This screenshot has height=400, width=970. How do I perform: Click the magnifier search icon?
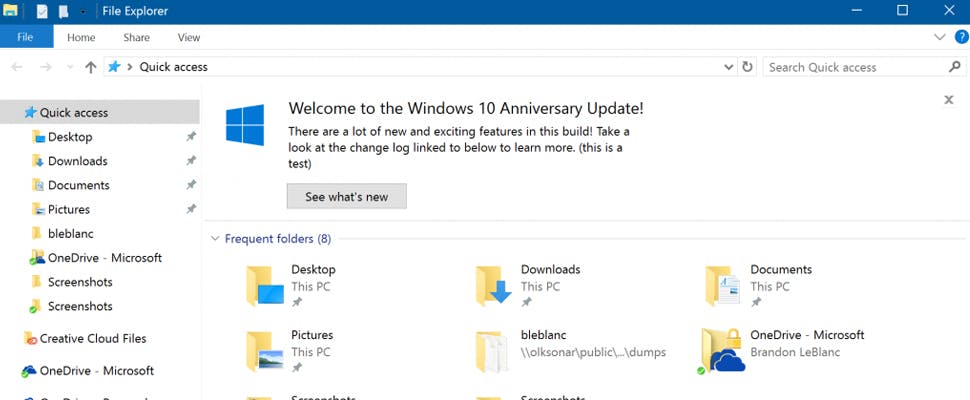(x=955, y=67)
